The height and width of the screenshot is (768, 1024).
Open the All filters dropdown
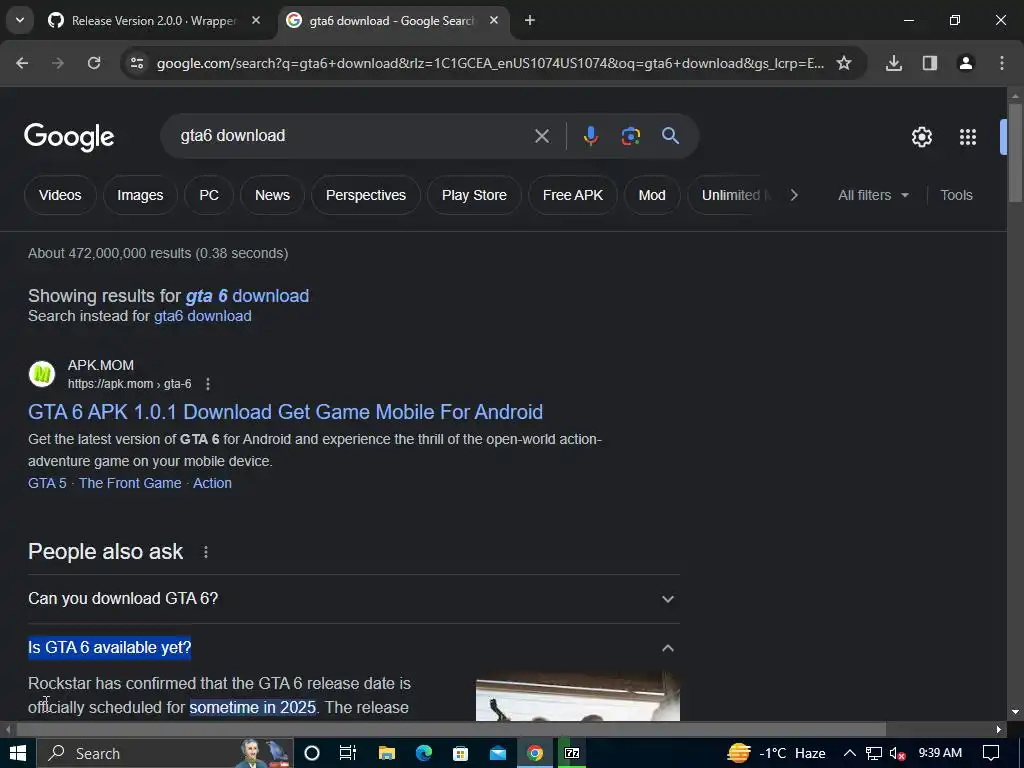pyautogui.click(x=873, y=195)
